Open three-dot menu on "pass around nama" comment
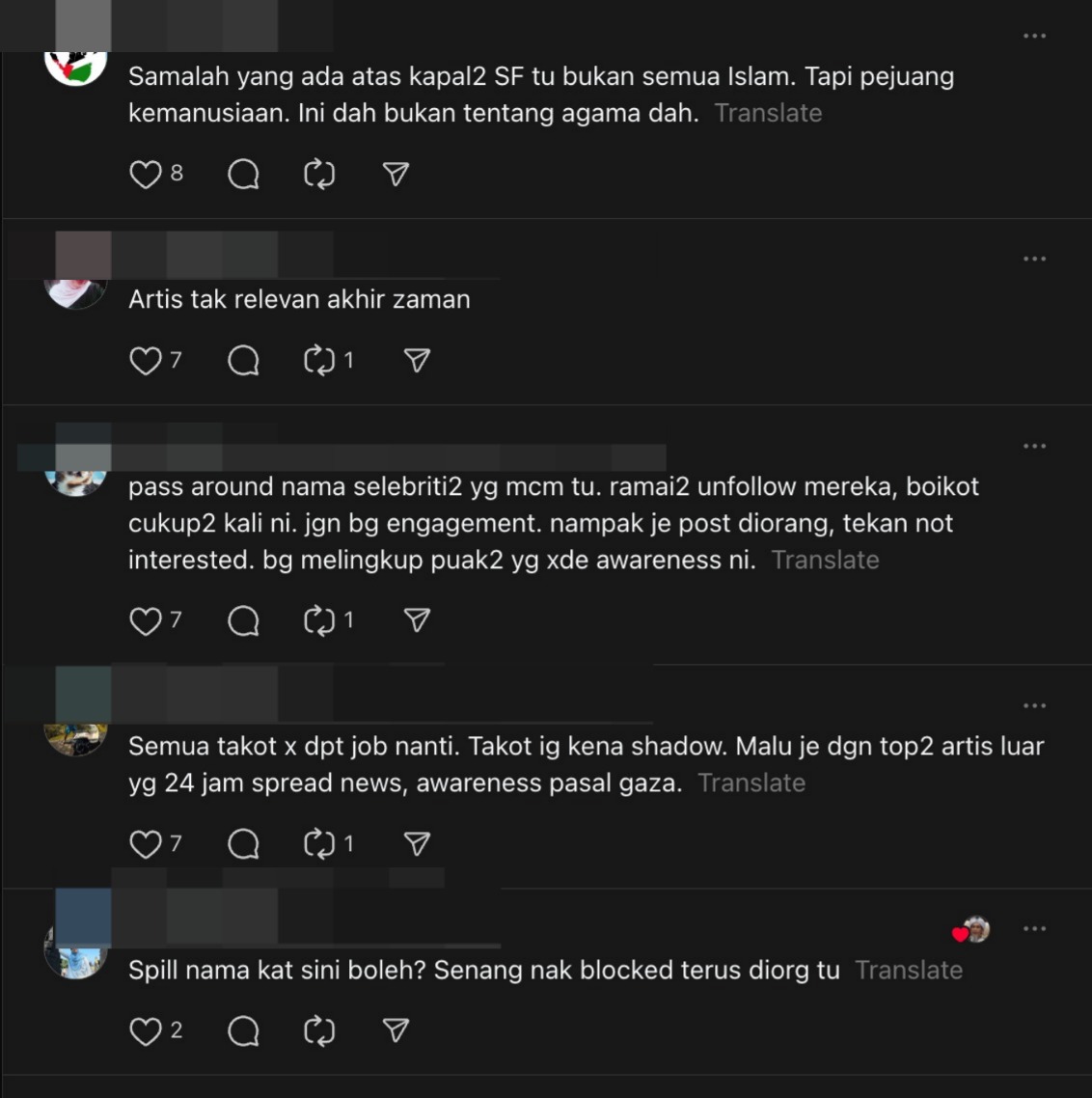Screen dimensions: 1092x1098 [1034, 446]
